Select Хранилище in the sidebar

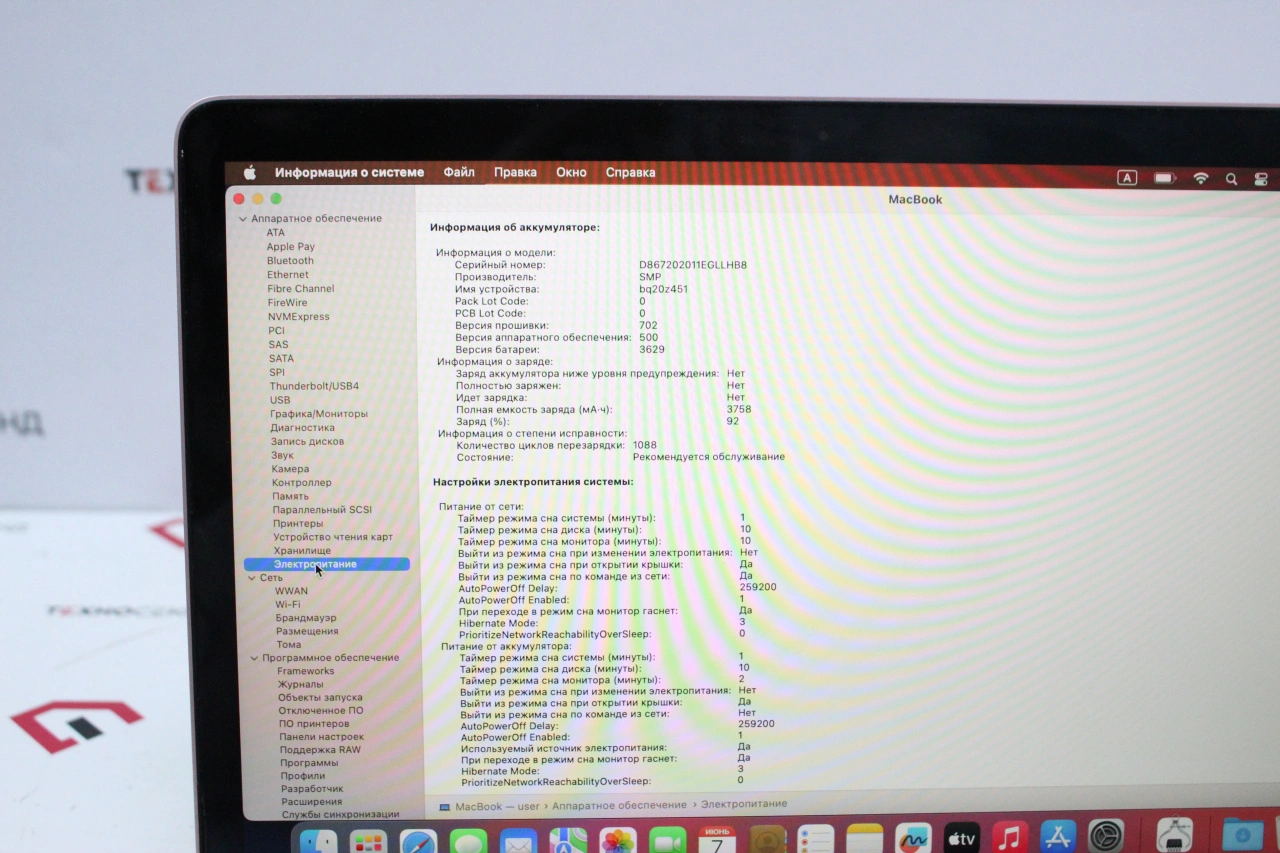(x=302, y=551)
